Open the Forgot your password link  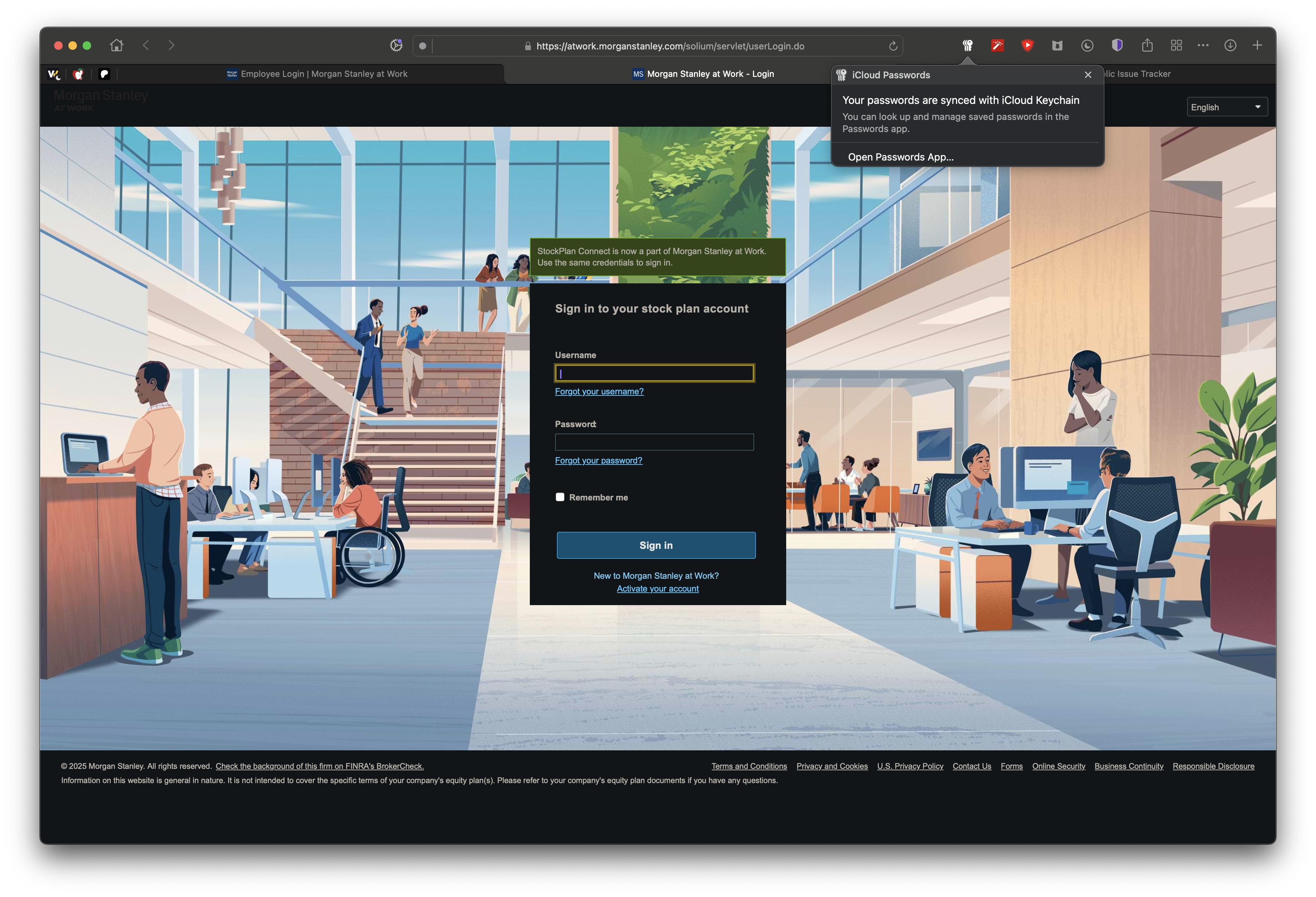point(599,460)
